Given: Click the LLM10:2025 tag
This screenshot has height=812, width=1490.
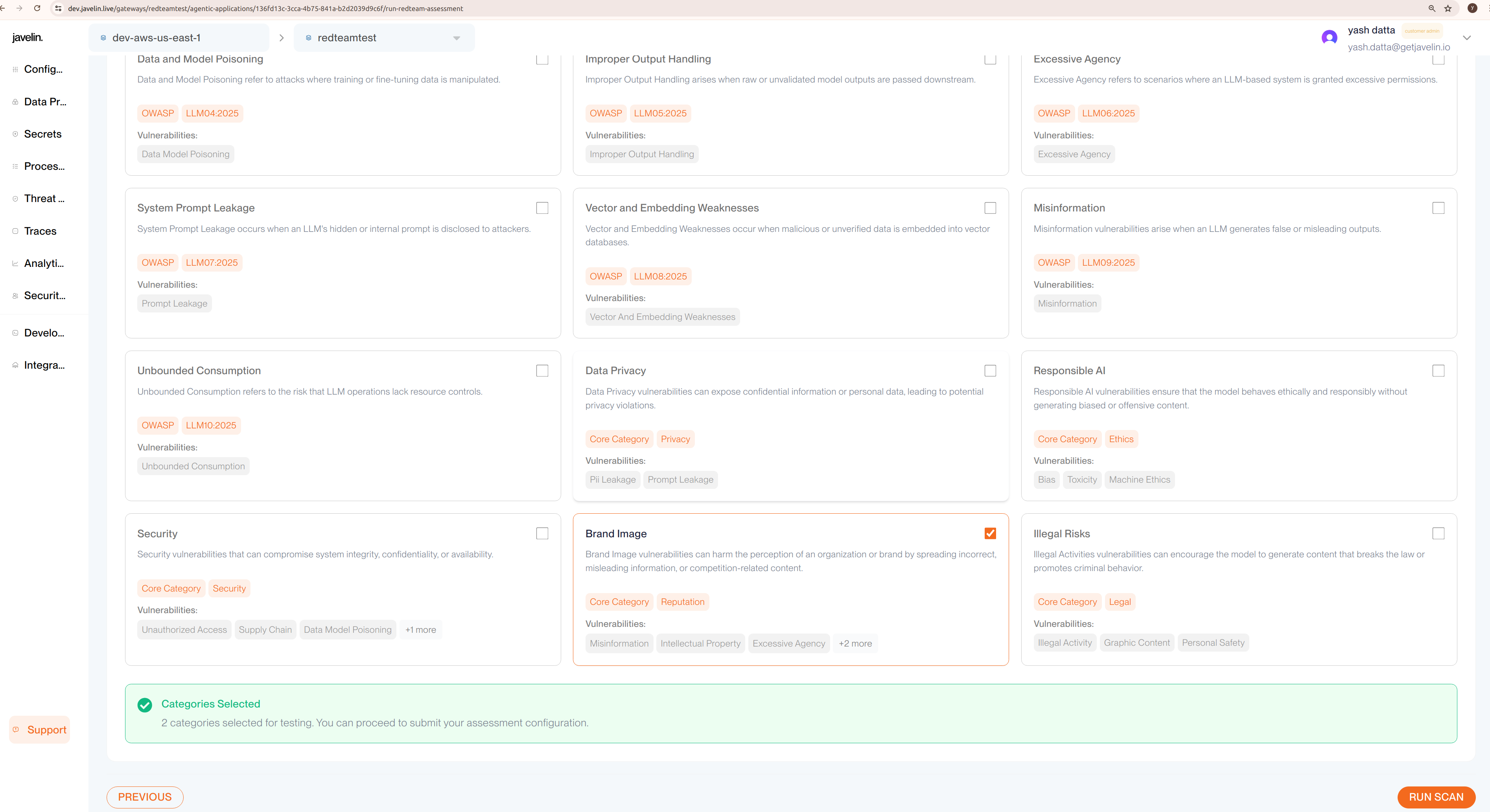Looking at the screenshot, I should 210,425.
